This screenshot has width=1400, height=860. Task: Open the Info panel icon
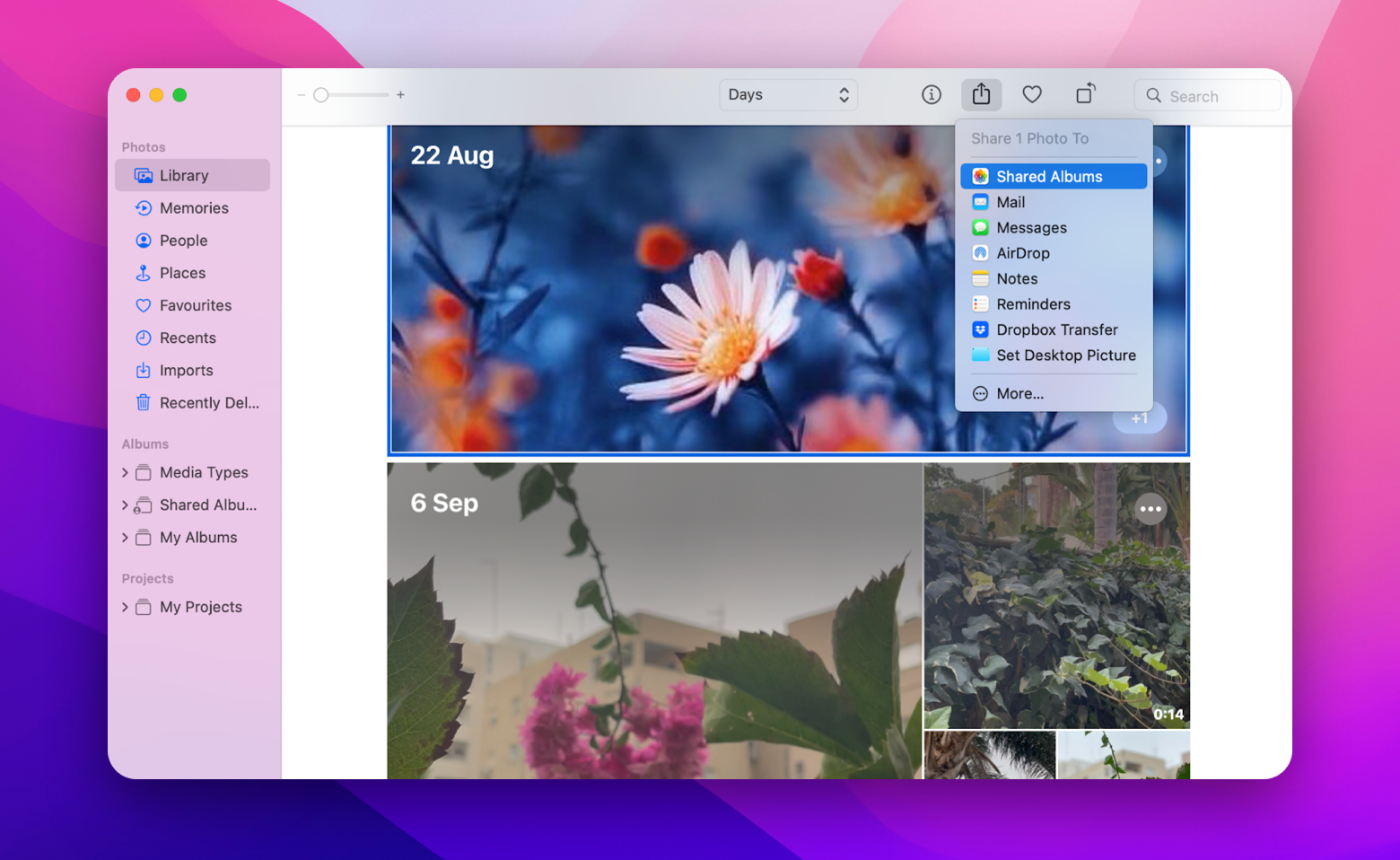point(931,94)
